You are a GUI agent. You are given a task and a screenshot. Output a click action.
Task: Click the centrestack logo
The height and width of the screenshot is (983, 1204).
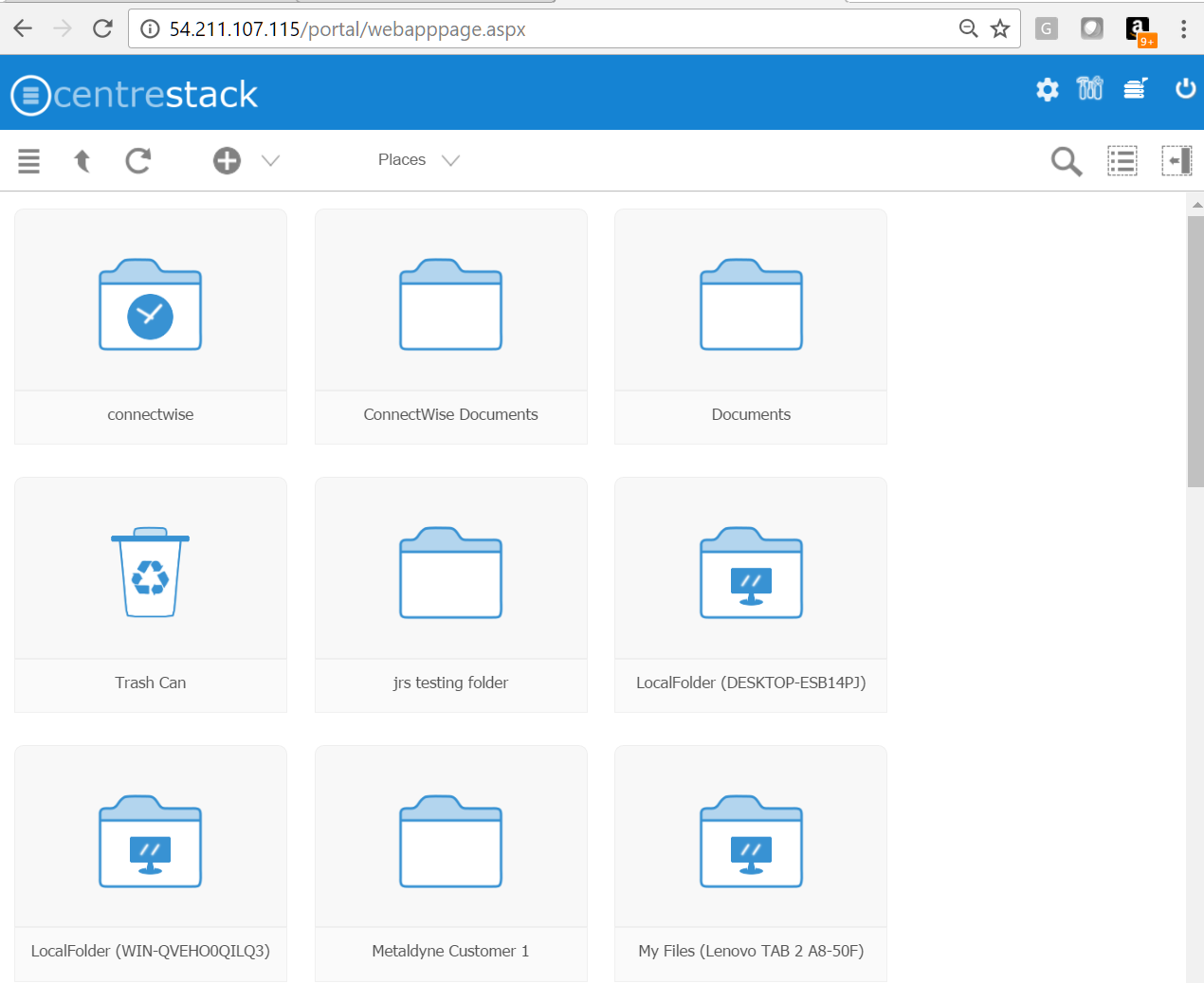tap(134, 94)
